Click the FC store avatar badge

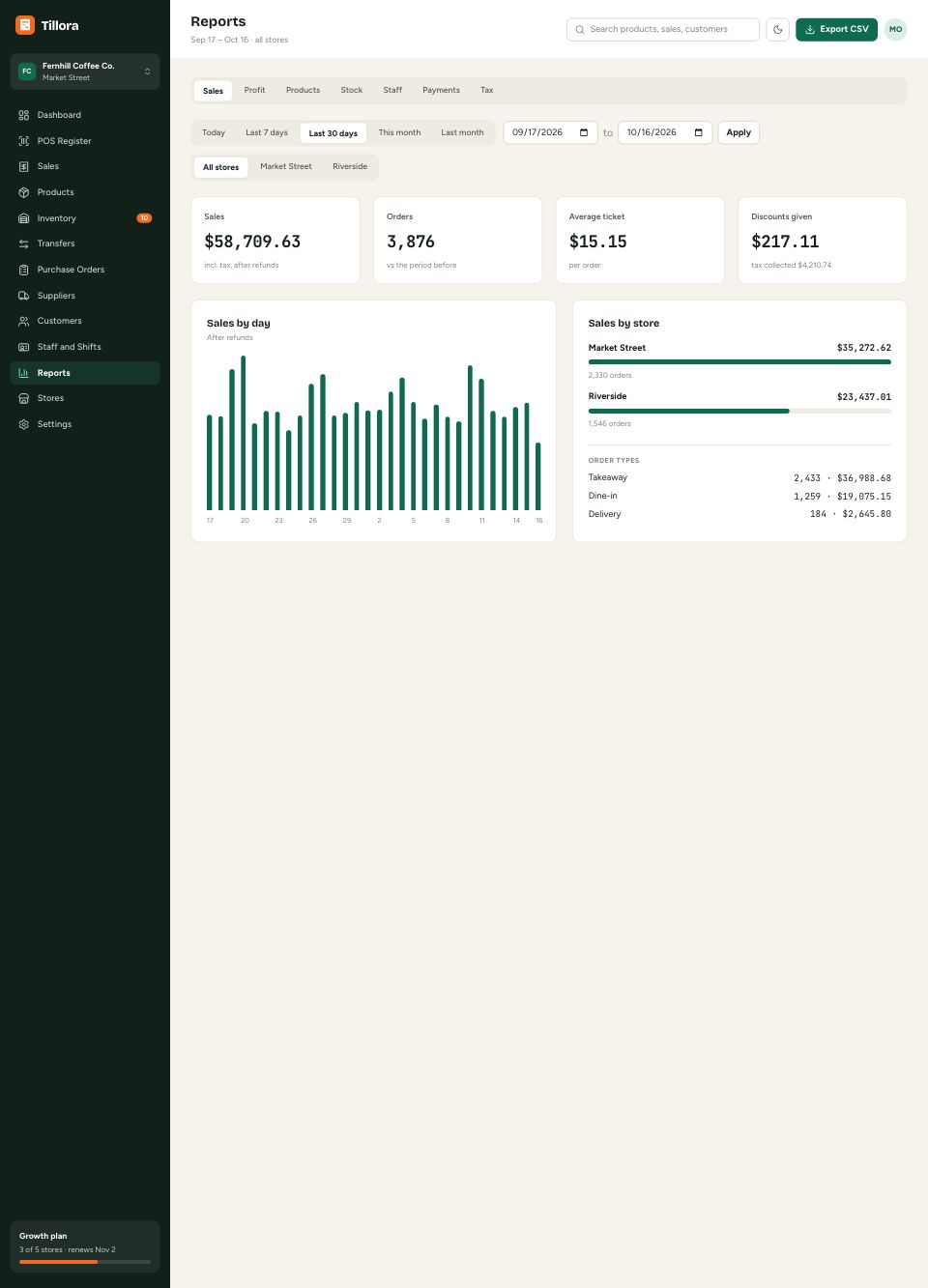tap(27, 72)
